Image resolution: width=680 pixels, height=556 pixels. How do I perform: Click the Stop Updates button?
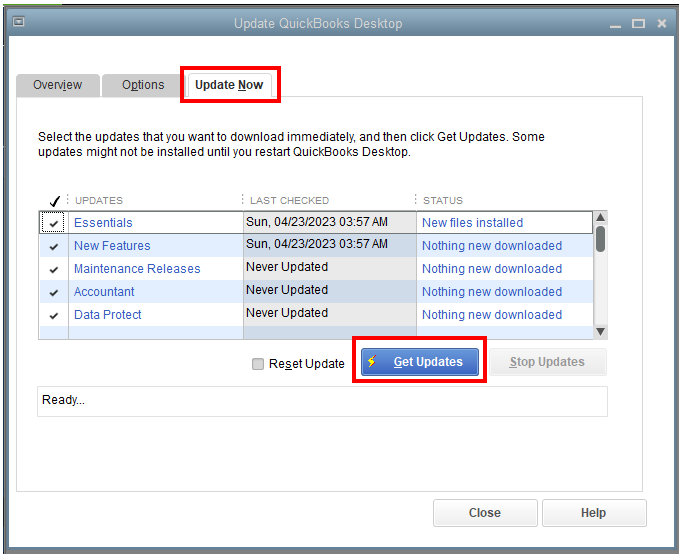[x=547, y=362]
